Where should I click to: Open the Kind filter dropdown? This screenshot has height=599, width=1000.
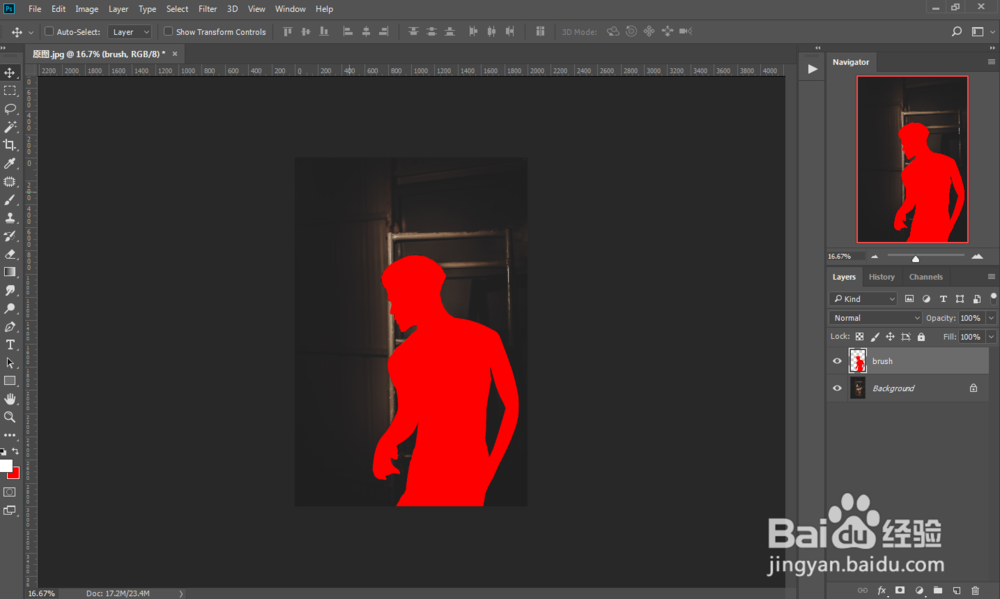(x=863, y=299)
